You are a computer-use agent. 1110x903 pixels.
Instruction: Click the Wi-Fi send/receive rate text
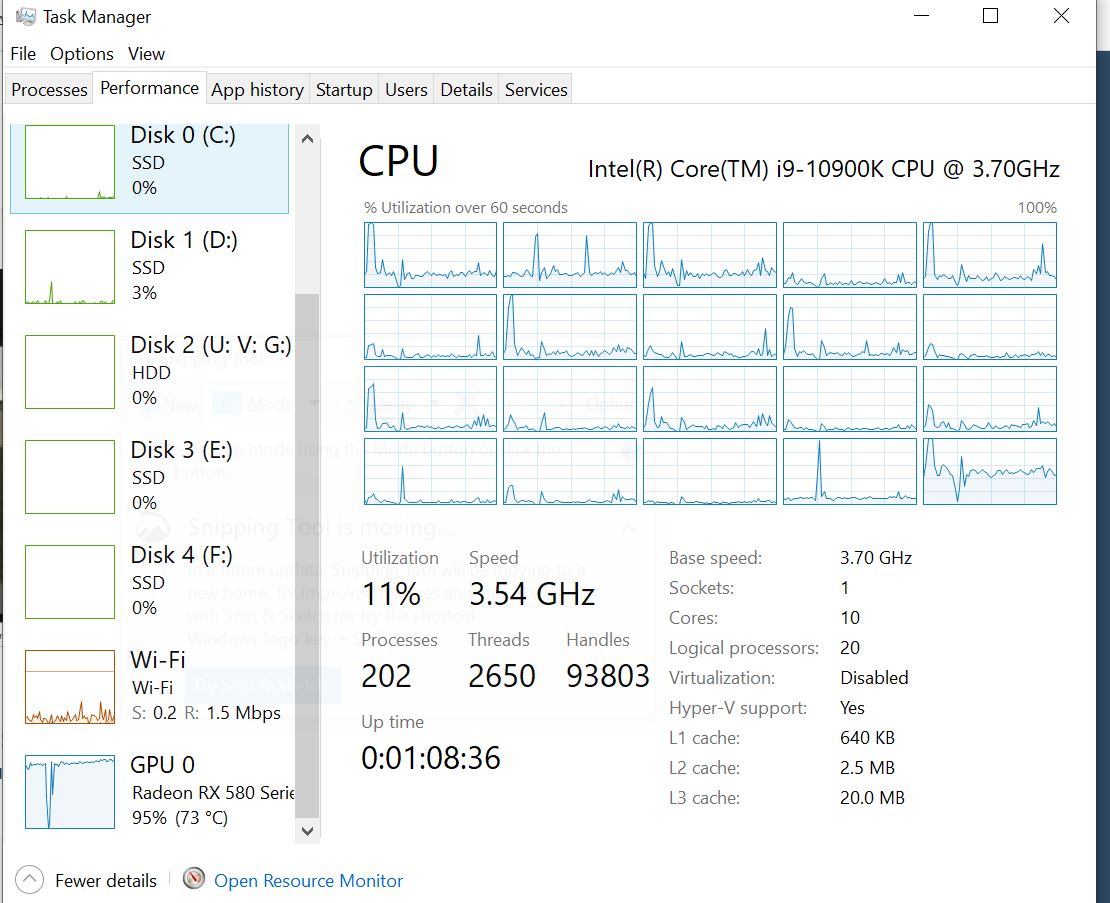(207, 713)
